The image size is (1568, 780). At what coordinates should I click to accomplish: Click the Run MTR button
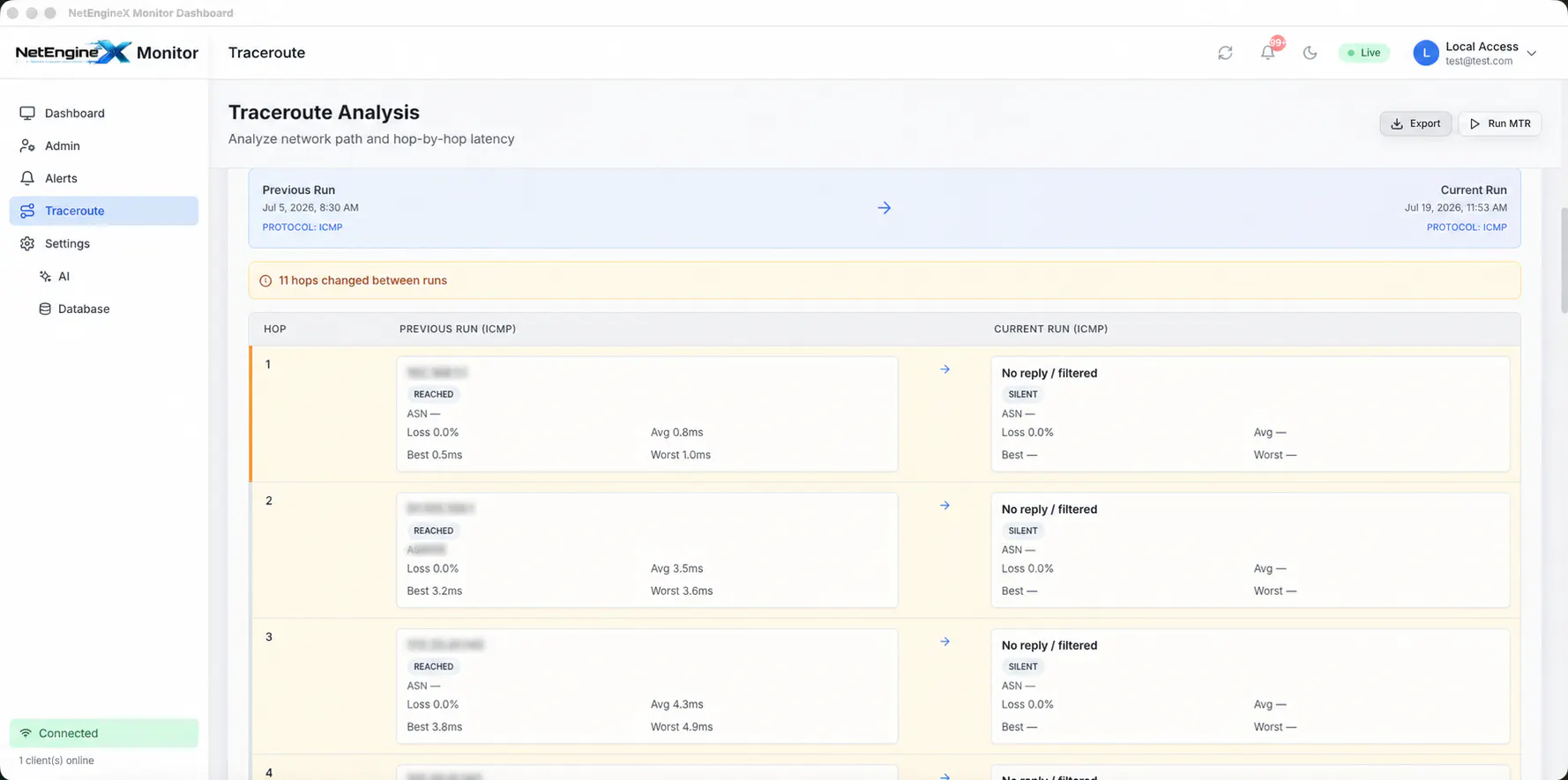tap(1499, 123)
